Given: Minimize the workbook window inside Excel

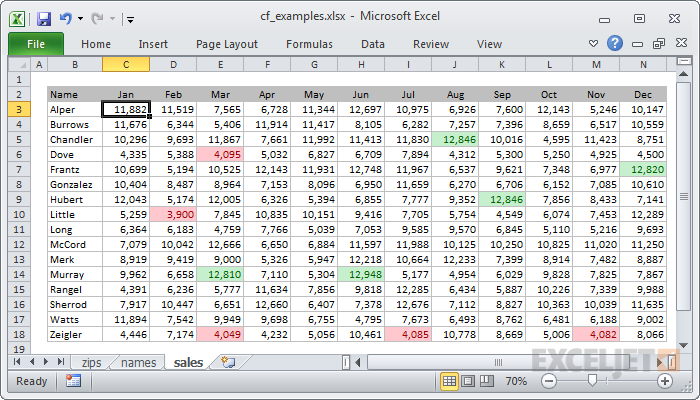Looking at the screenshot, I should 638,44.
